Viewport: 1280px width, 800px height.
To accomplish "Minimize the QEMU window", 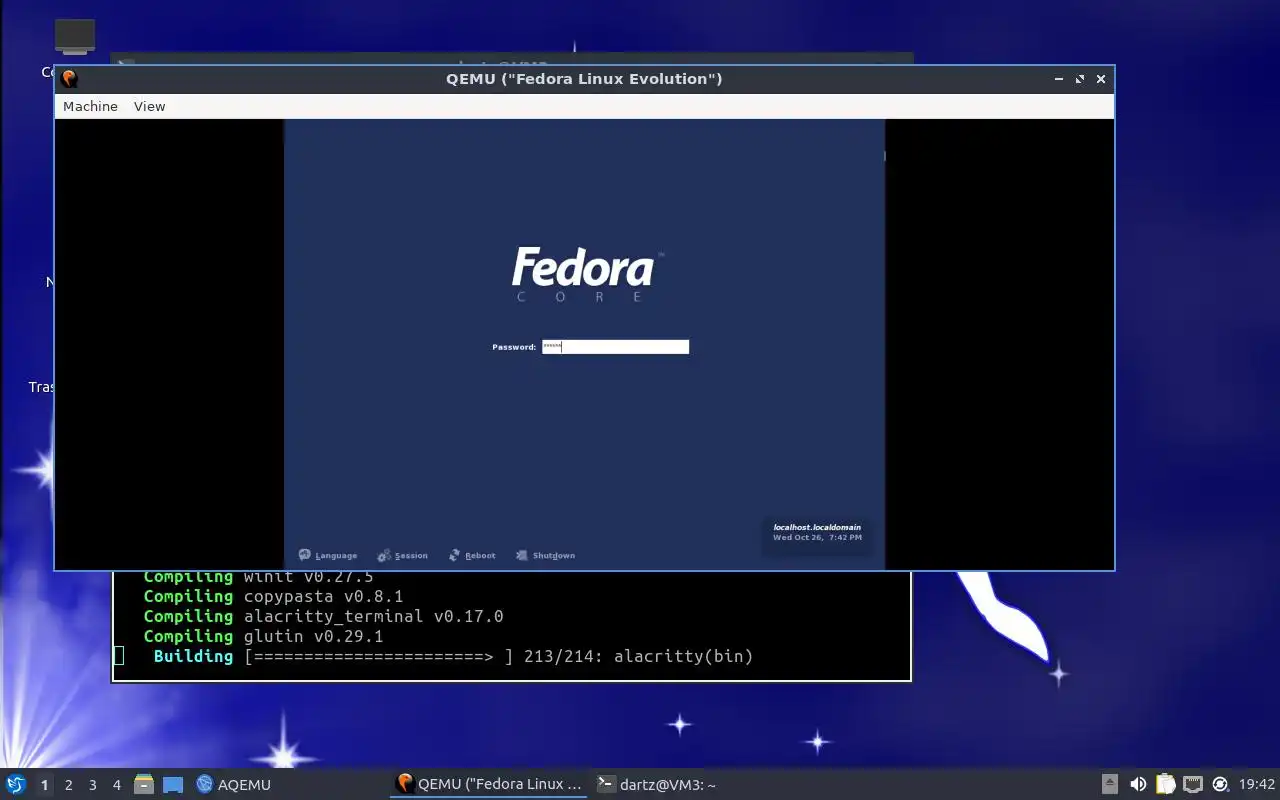I will pos(1059,79).
